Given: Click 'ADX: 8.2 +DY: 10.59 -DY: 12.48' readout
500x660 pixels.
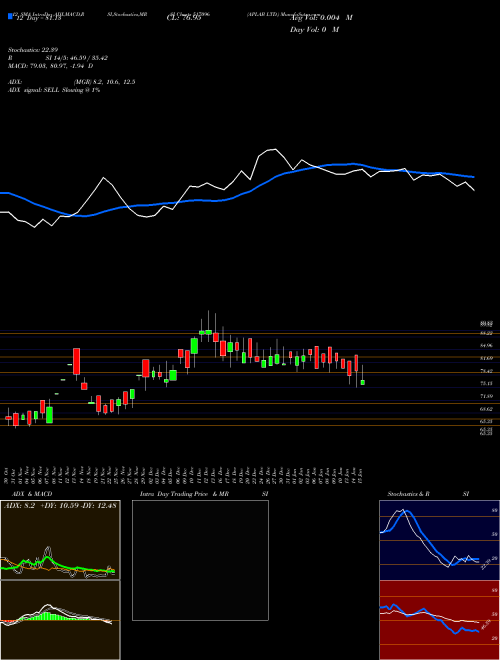Looking at the screenshot, I should 60,505.
